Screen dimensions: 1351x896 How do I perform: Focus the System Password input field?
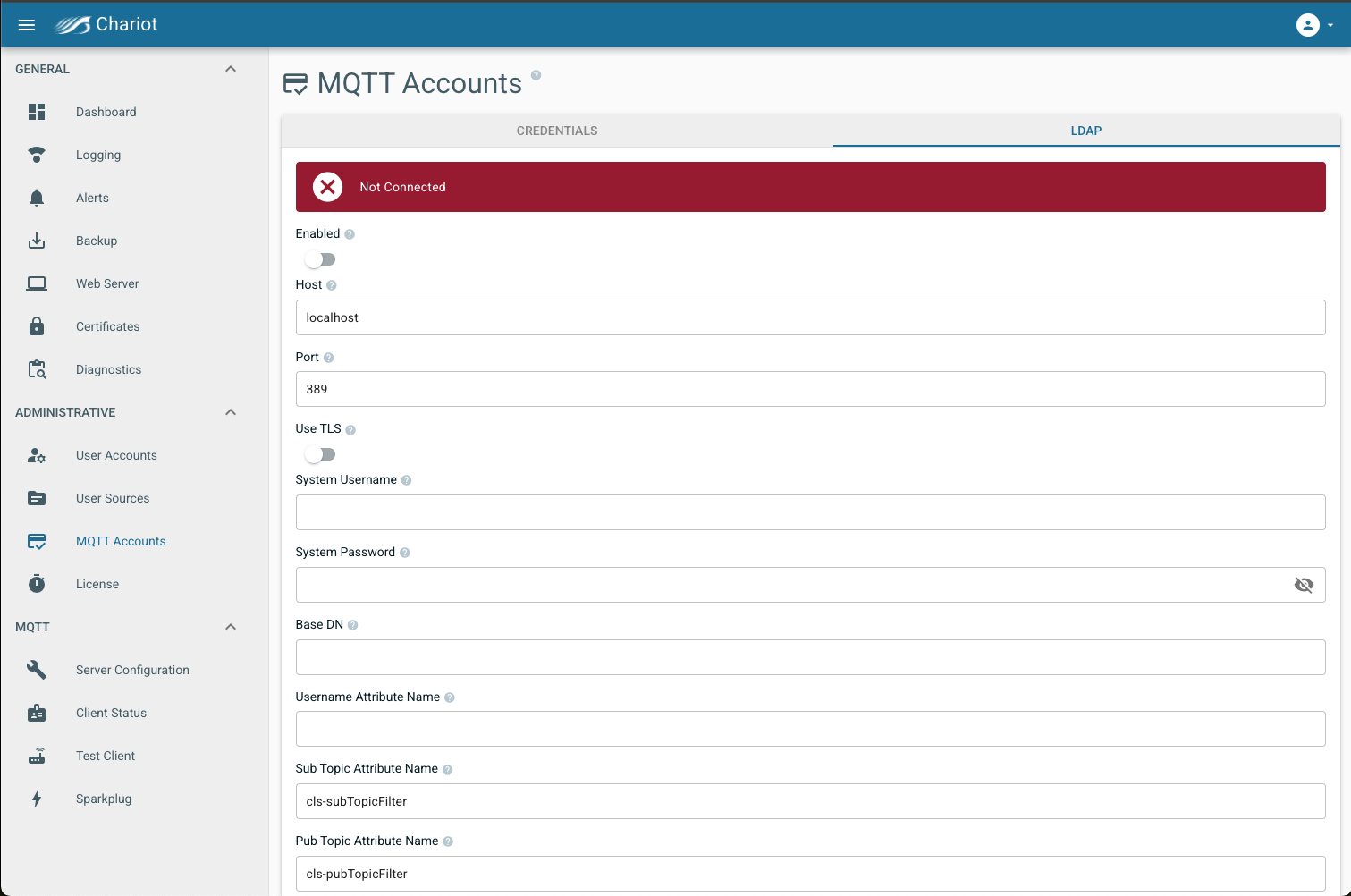(x=810, y=585)
